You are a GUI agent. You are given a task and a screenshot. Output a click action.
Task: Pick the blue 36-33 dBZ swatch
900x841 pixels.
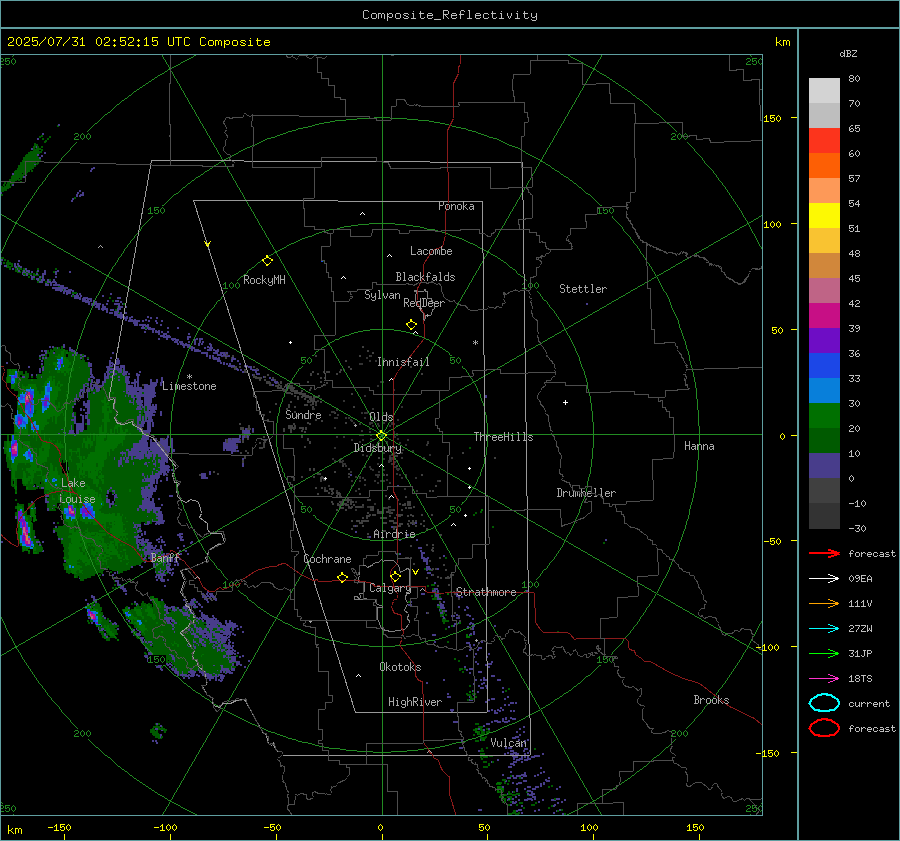824,366
